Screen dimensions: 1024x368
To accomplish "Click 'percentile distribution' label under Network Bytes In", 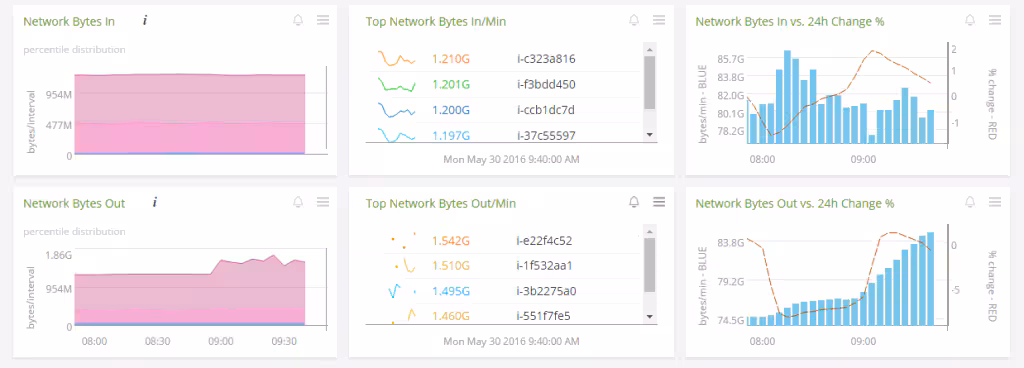I will coord(74,50).
